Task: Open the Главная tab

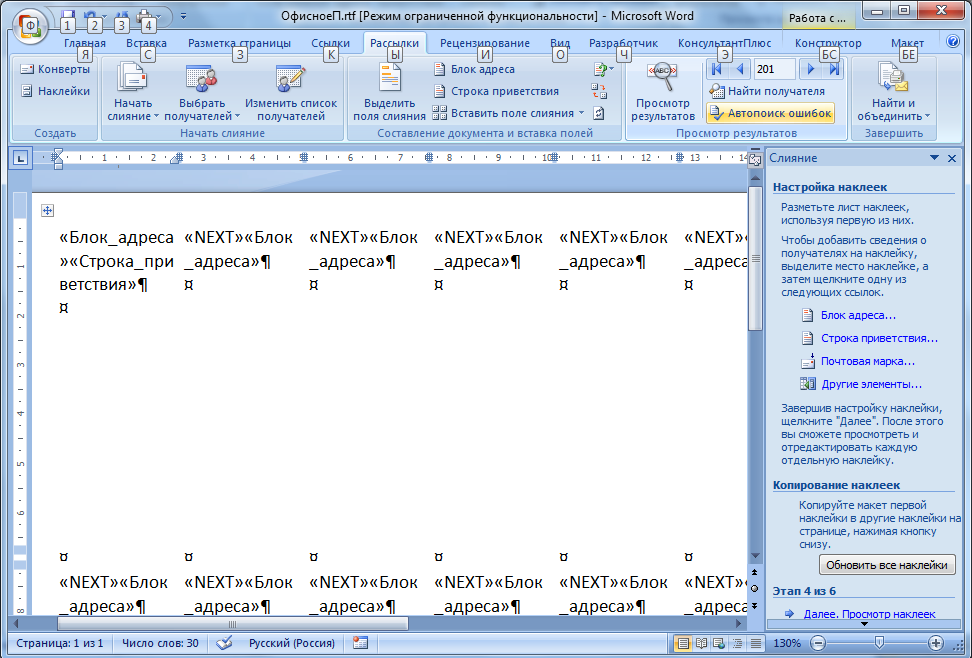Action: 85,43
